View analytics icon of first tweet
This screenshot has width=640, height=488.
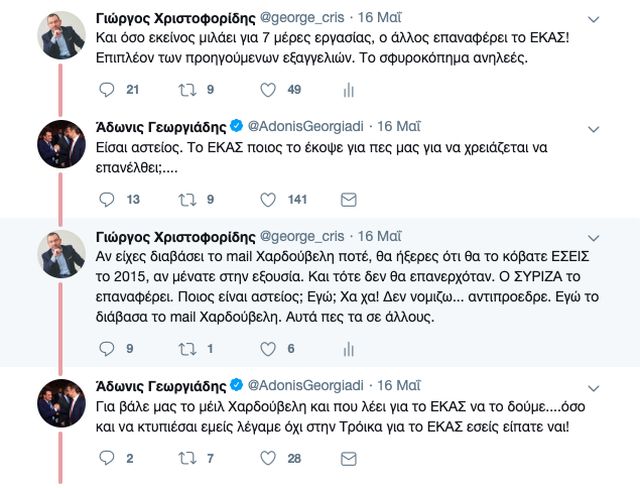348,90
